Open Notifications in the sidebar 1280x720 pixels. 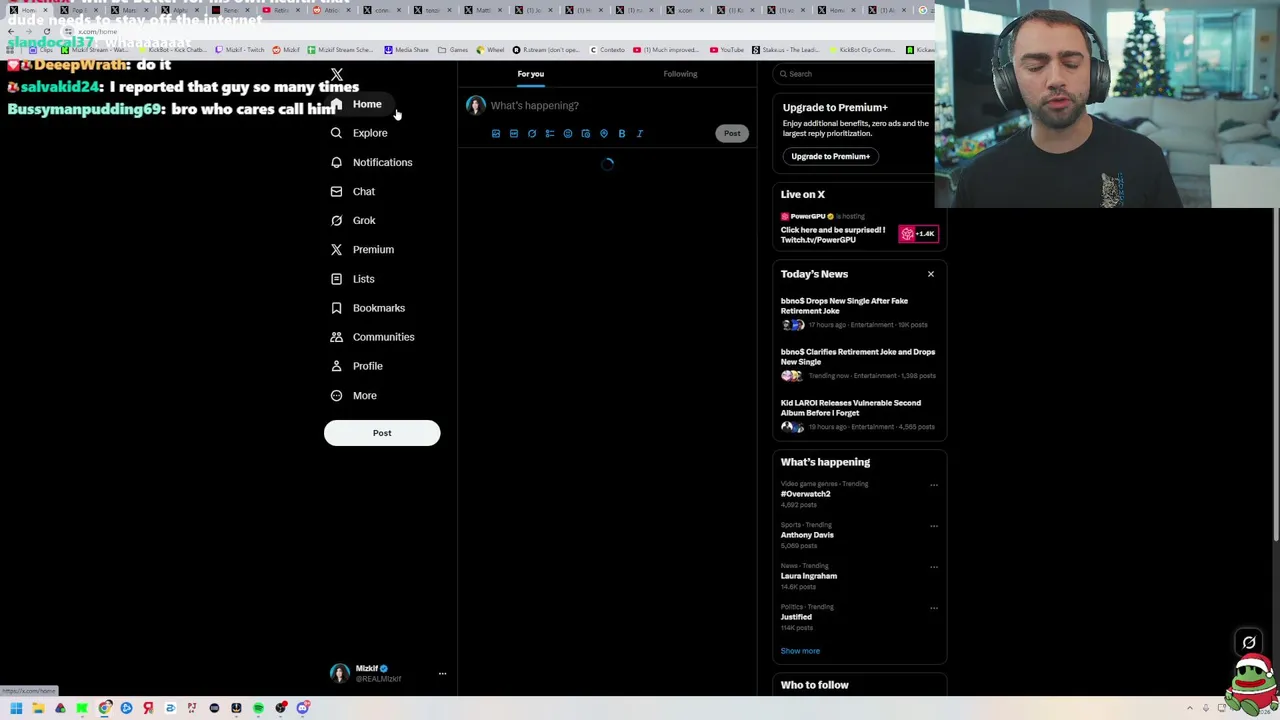tap(371, 162)
